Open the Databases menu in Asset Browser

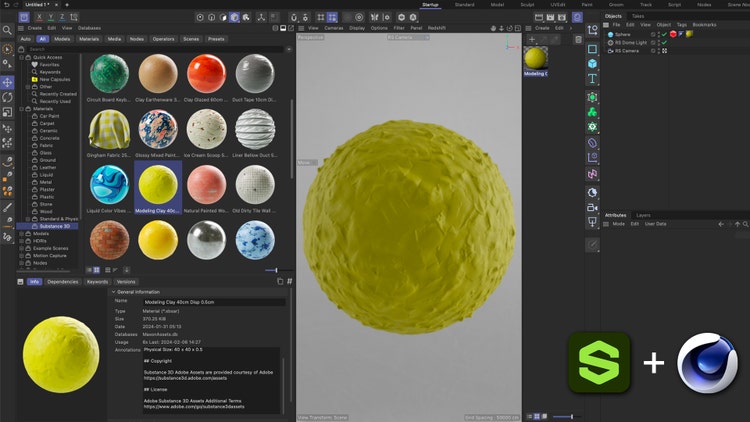pyautogui.click(x=89, y=28)
